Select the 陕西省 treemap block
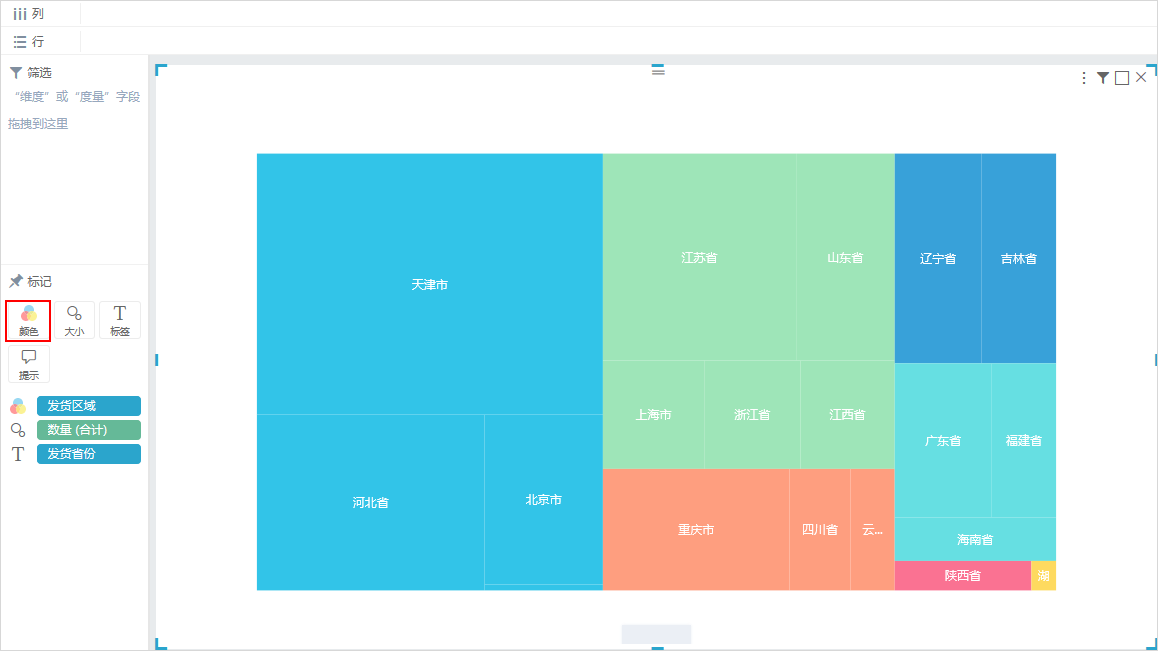Viewport: 1158px width, 651px height. point(963,576)
